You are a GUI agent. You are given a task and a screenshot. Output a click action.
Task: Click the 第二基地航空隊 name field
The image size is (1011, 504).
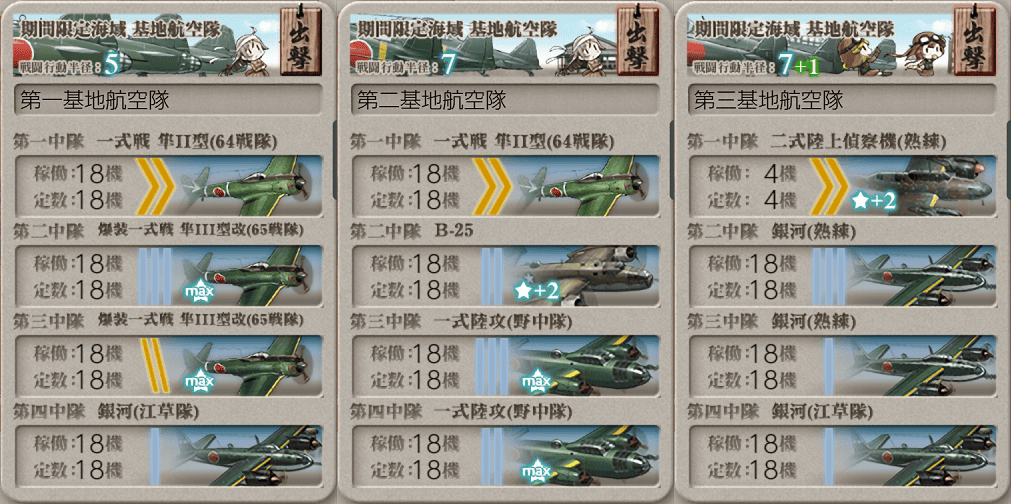coord(505,101)
